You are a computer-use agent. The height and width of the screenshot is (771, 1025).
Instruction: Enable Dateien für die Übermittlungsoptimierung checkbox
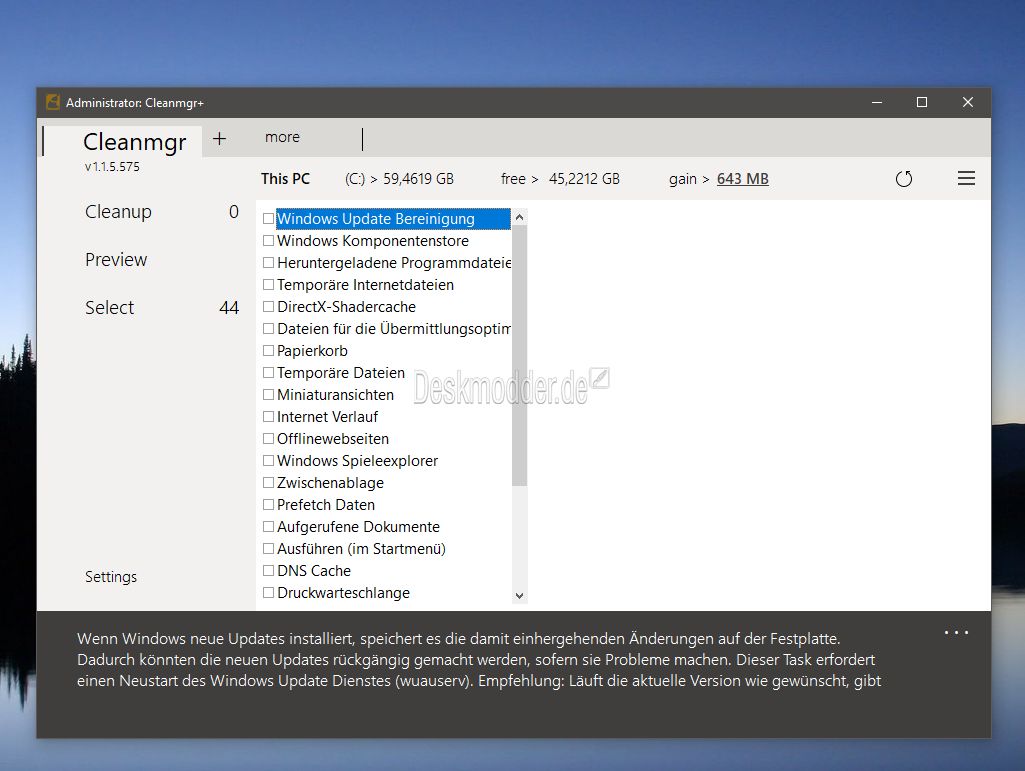coord(268,328)
